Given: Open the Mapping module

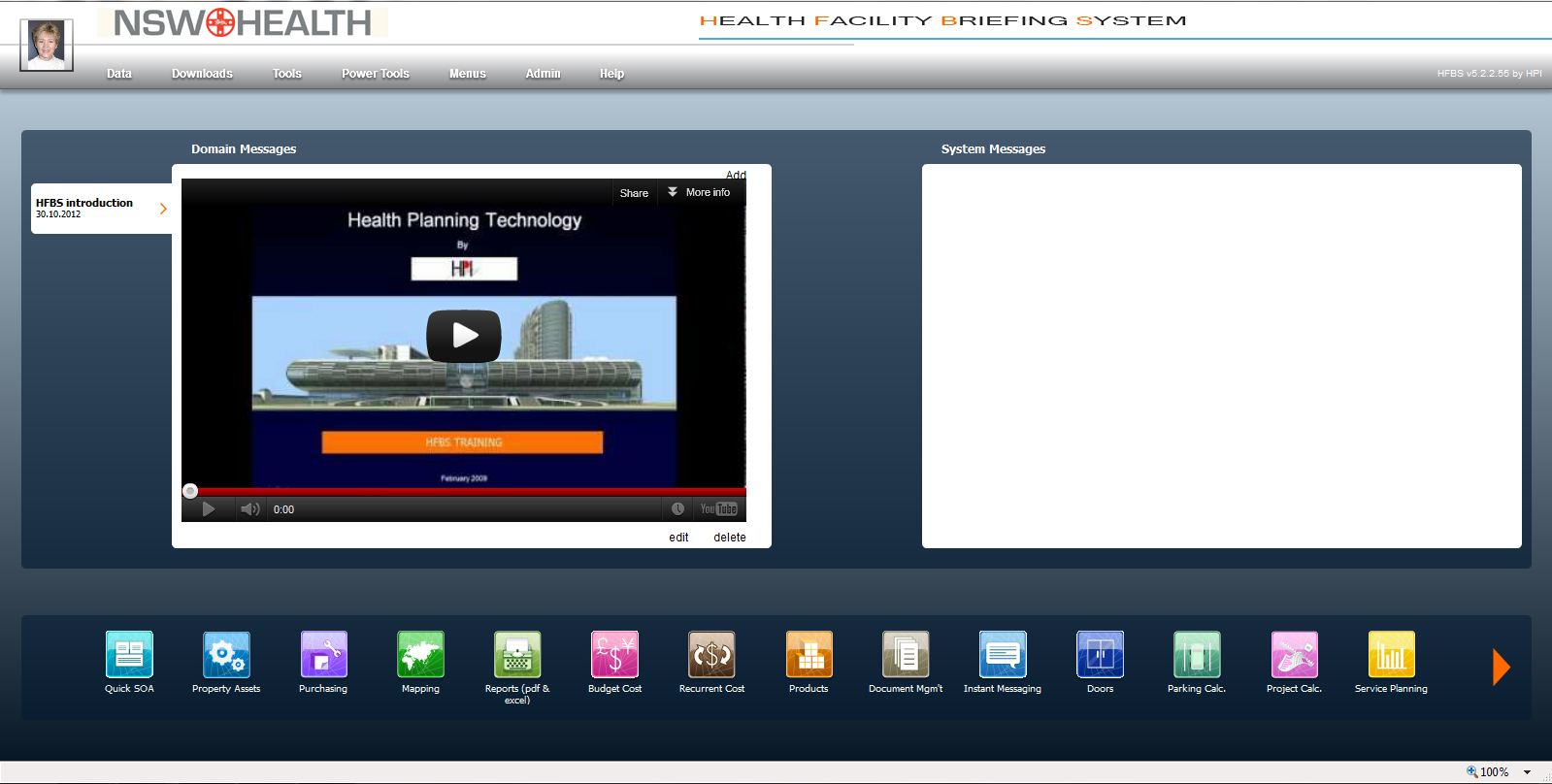Looking at the screenshot, I should point(420,654).
